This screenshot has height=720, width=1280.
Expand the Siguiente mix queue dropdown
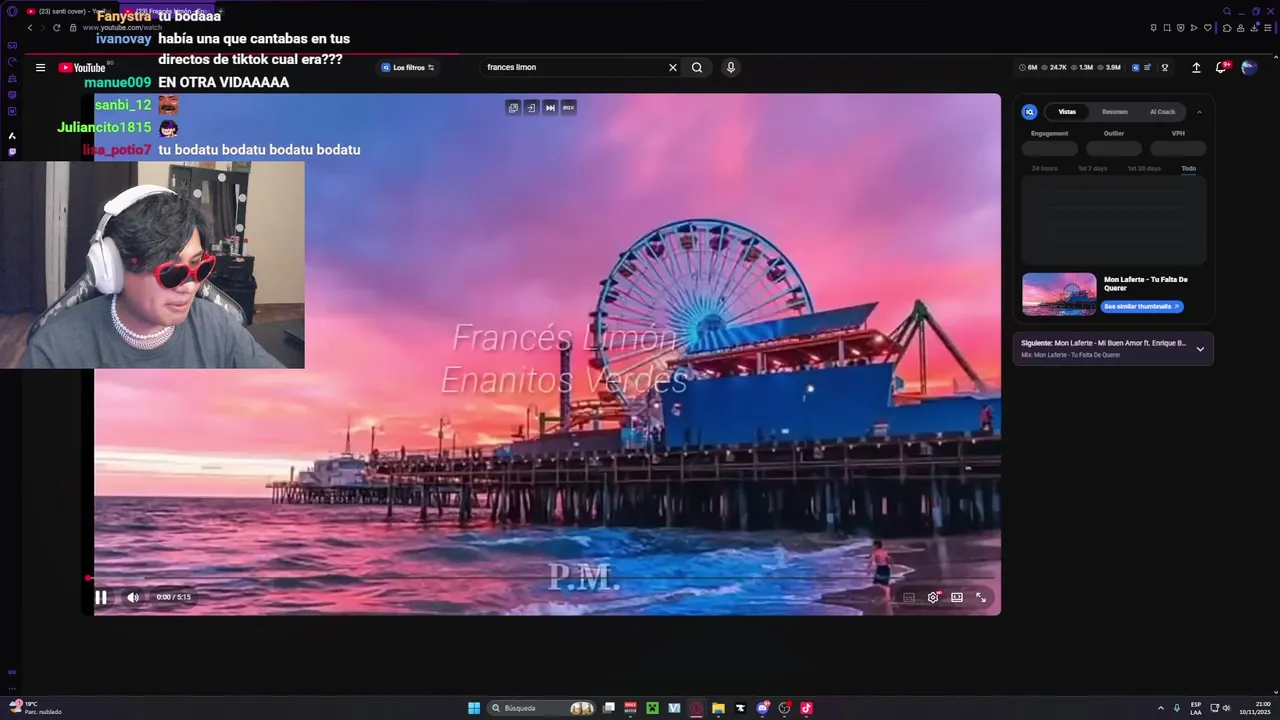(1200, 349)
